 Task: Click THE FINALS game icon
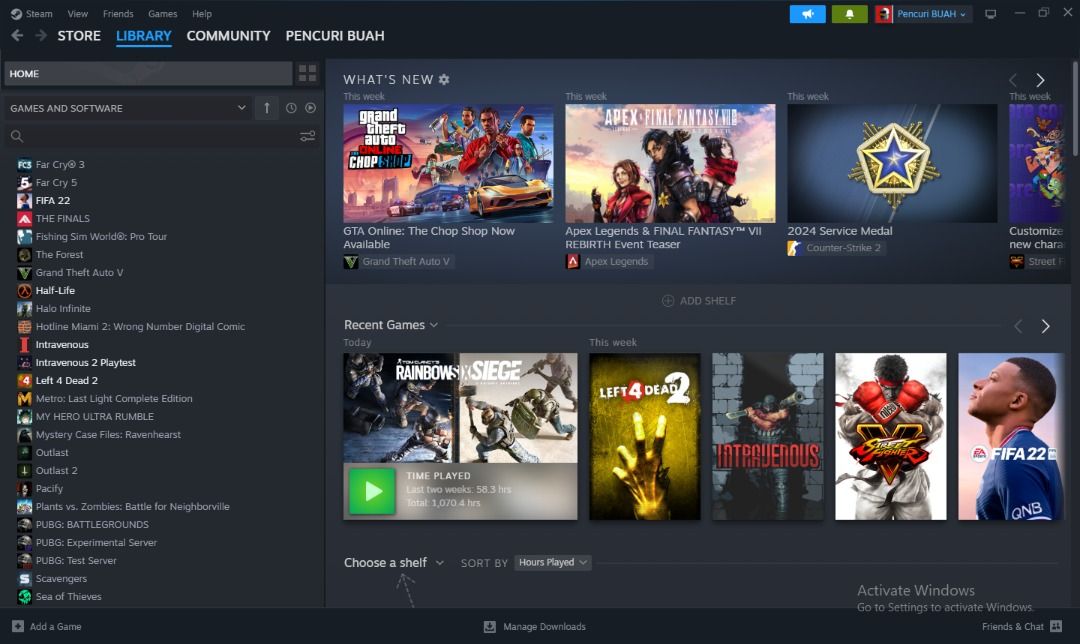24,218
